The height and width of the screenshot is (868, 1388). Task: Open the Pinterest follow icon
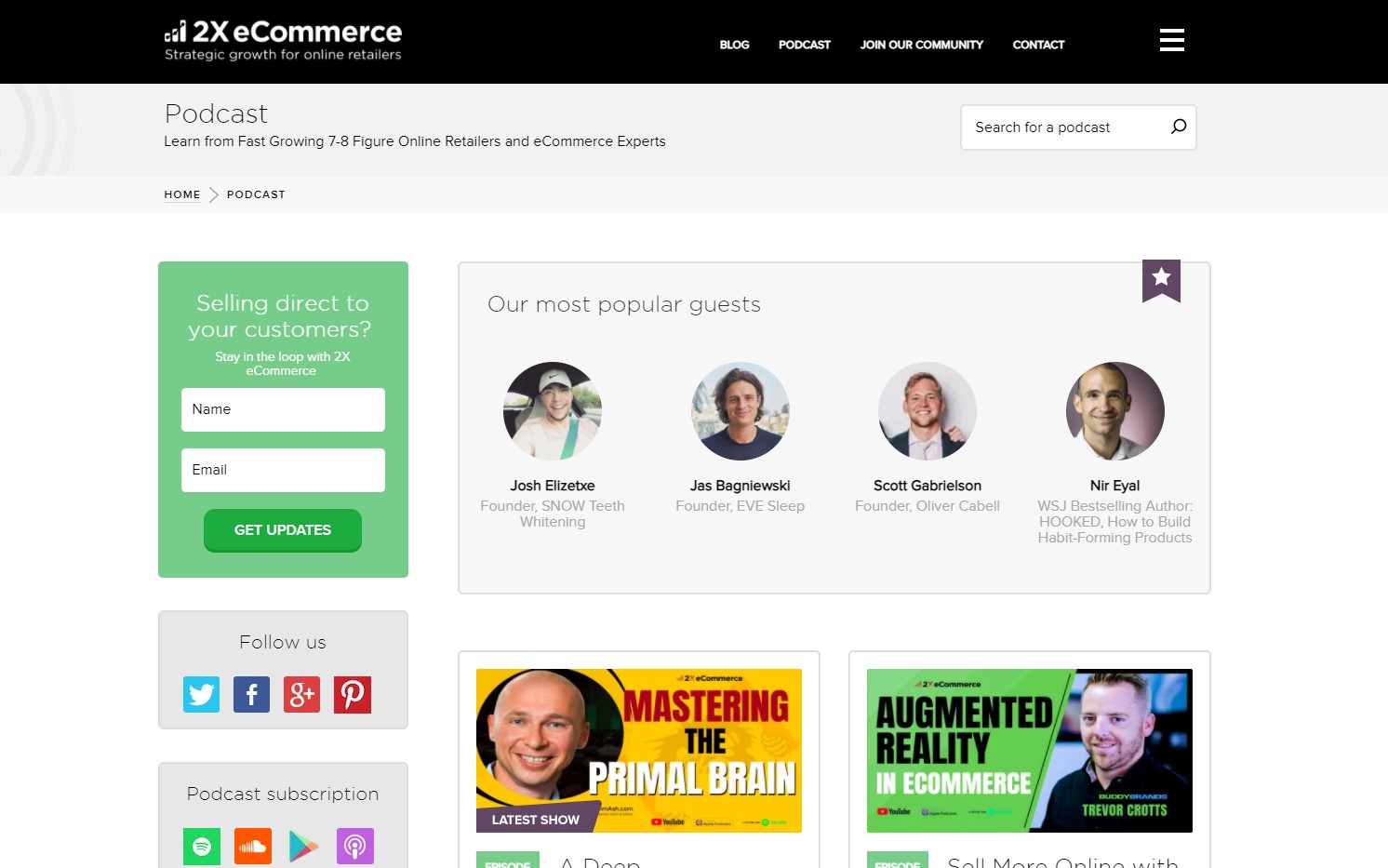click(353, 694)
